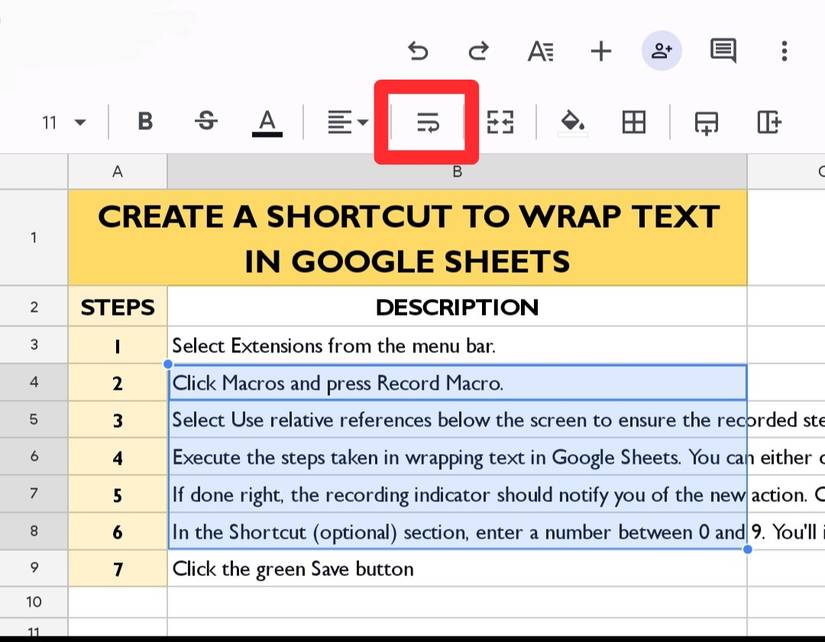Image resolution: width=825 pixels, height=642 pixels.
Task: Select the row 4 header
Action: (34, 383)
